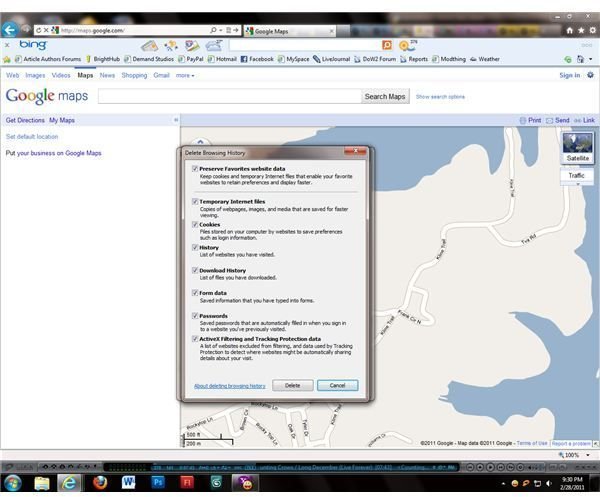The image size is (600, 497).
Task: Toggle the Form data checkbox
Action: point(195,293)
